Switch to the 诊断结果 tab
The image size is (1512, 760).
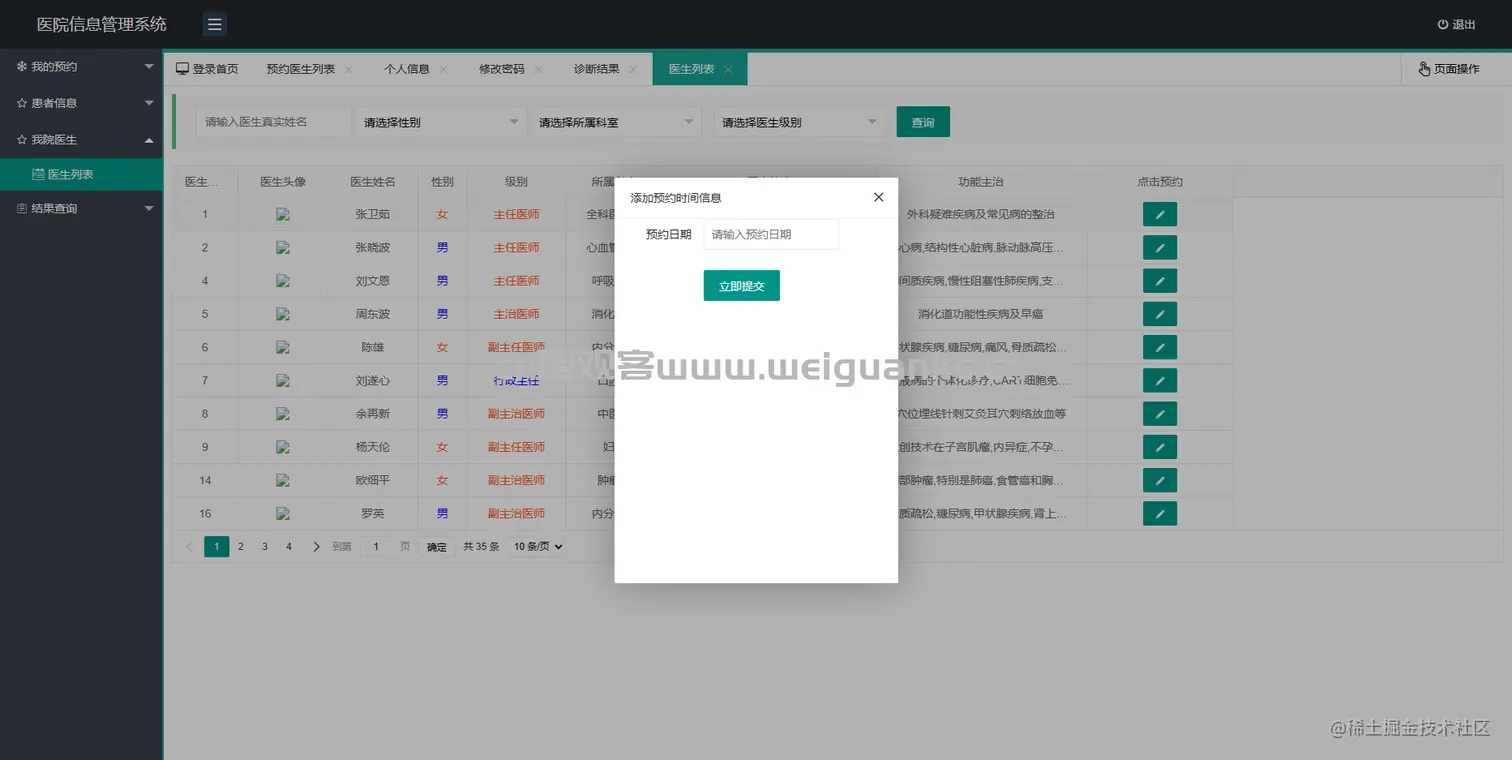(597, 69)
